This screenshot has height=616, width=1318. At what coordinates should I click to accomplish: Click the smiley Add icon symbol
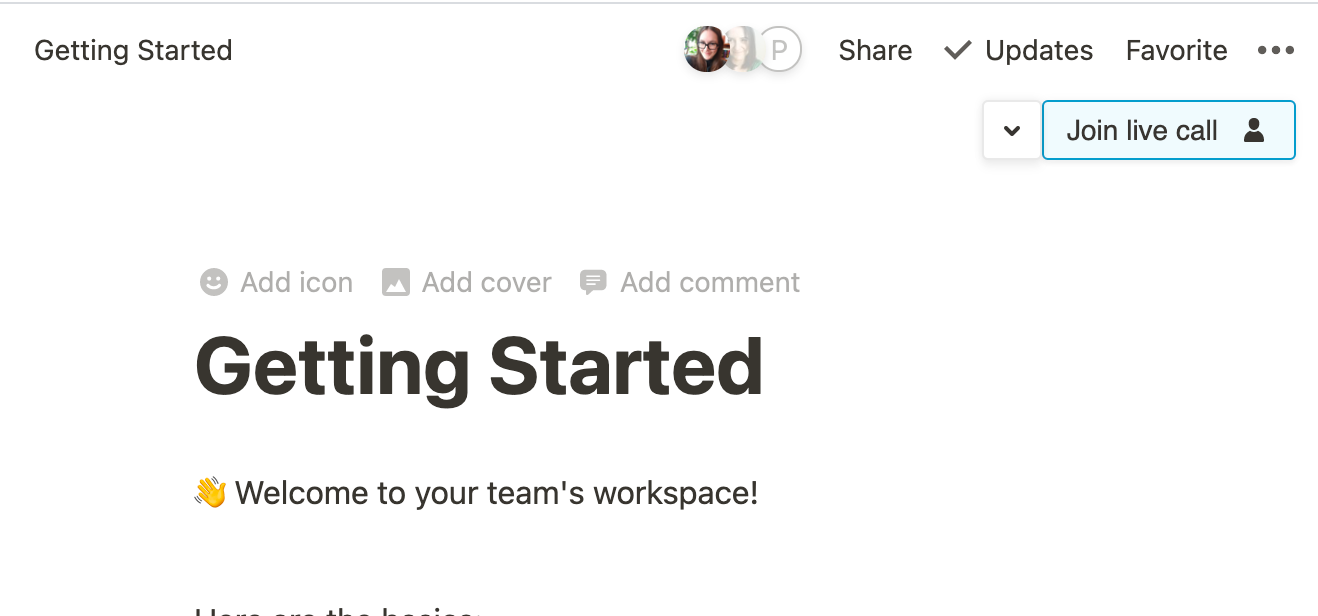[214, 282]
